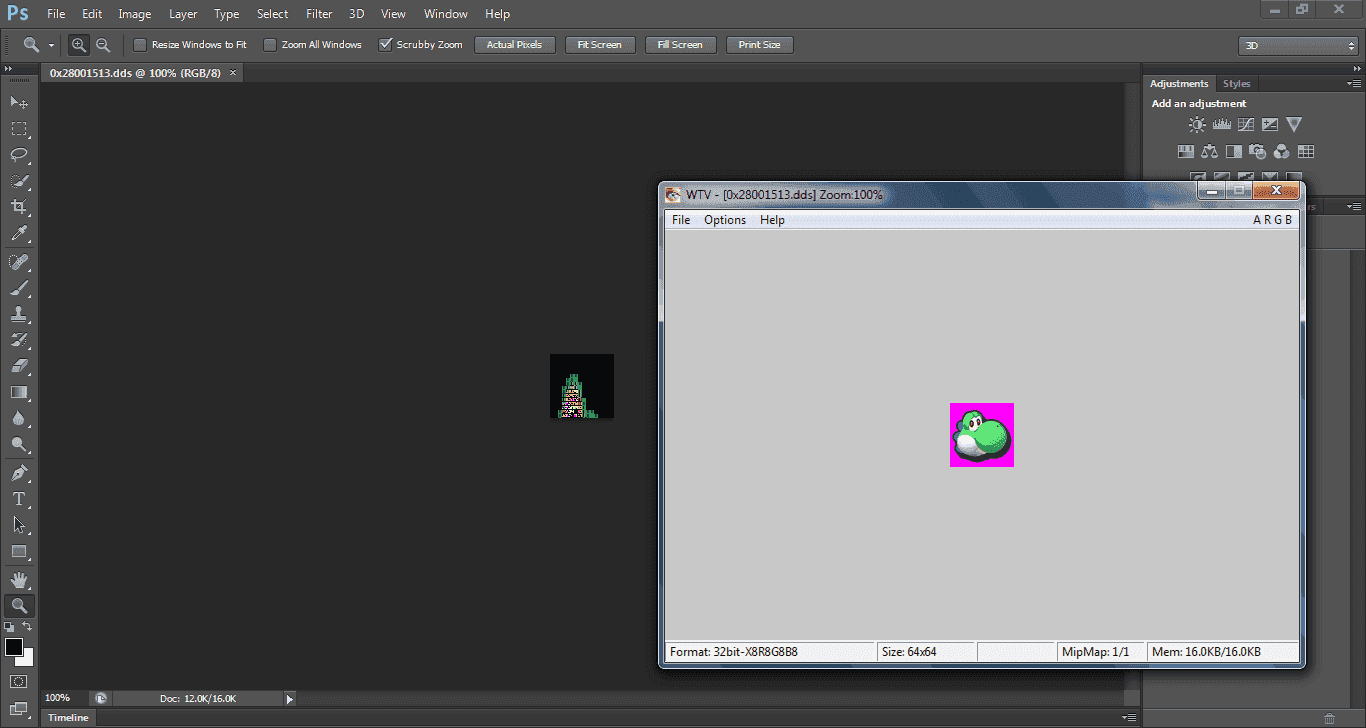Toggle Resize Windows to Fit checkbox
The height and width of the screenshot is (728, 1366).
point(140,45)
